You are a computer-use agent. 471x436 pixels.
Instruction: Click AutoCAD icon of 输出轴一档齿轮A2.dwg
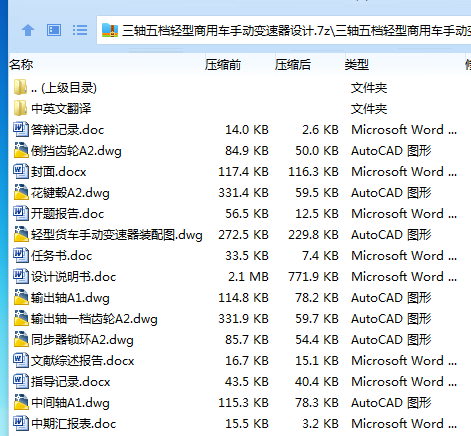click(21, 318)
